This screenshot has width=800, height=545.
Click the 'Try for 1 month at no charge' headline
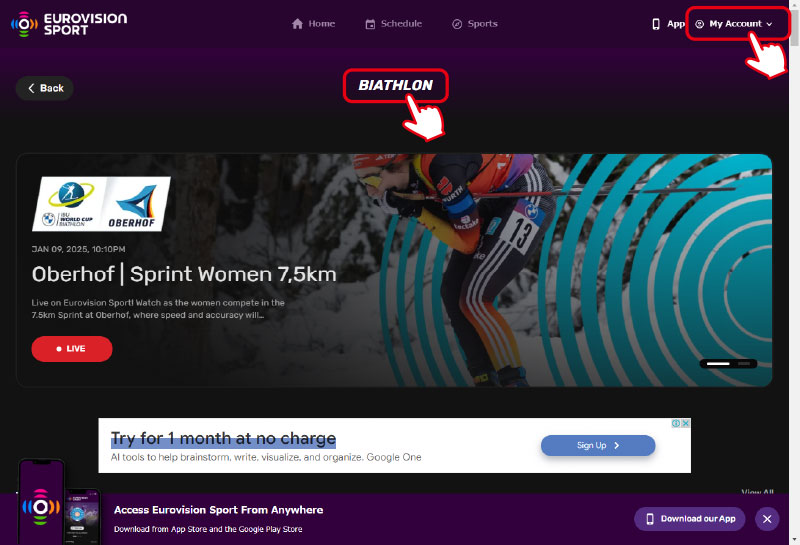point(223,438)
